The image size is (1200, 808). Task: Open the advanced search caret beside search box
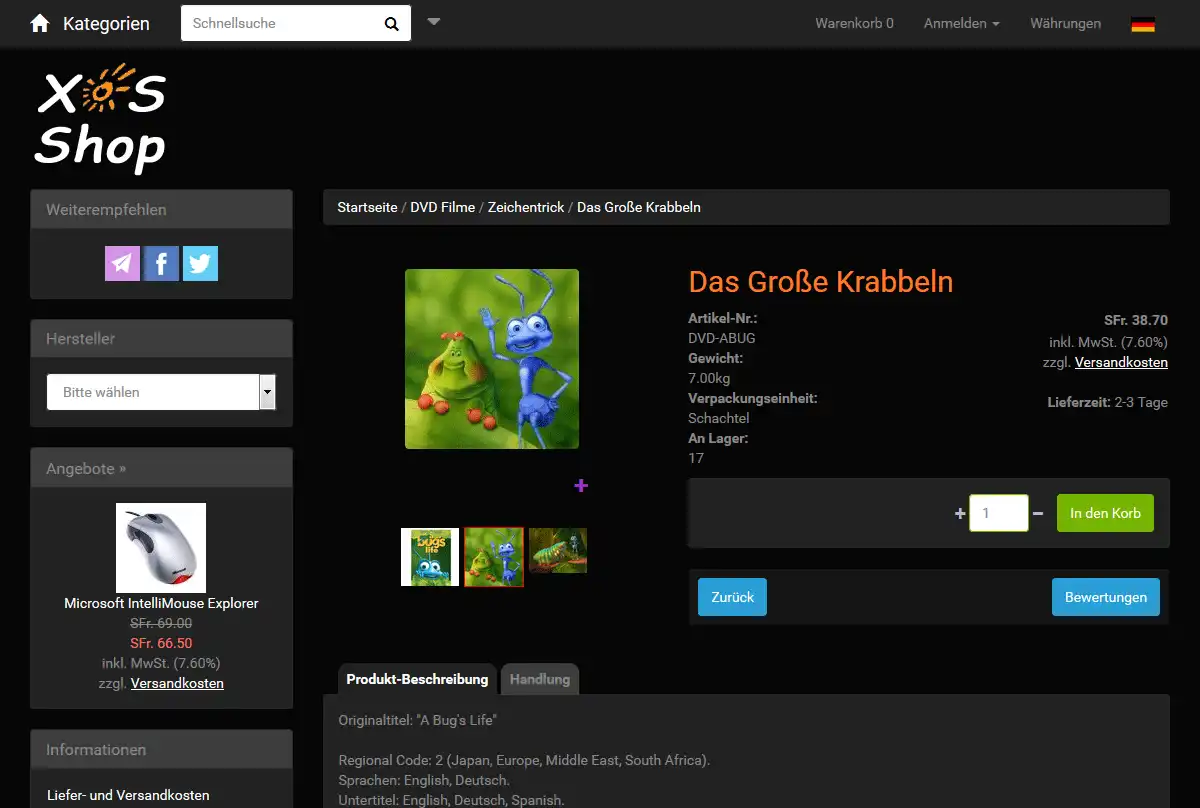pos(433,21)
